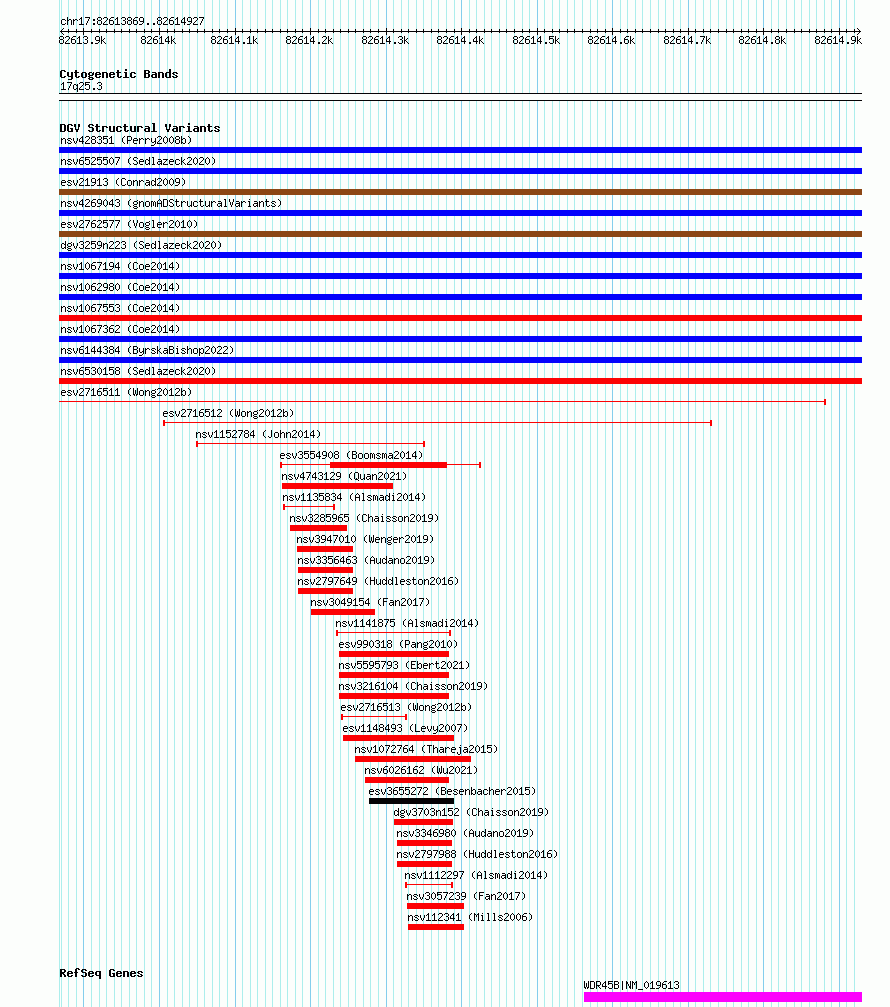This screenshot has width=890, height=1007.
Task: Open the WDR45B|NM_019613 gene label
Action: pos(631,985)
